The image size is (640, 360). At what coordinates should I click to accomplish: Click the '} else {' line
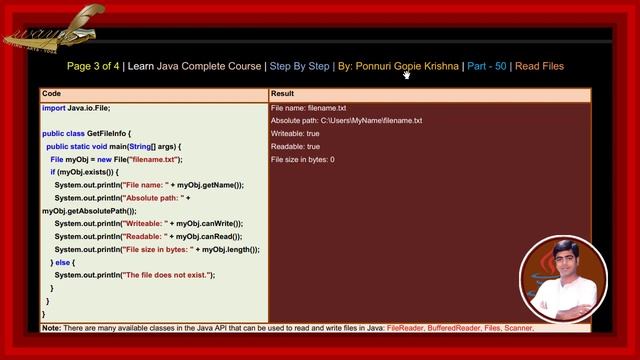pyautogui.click(x=62, y=262)
